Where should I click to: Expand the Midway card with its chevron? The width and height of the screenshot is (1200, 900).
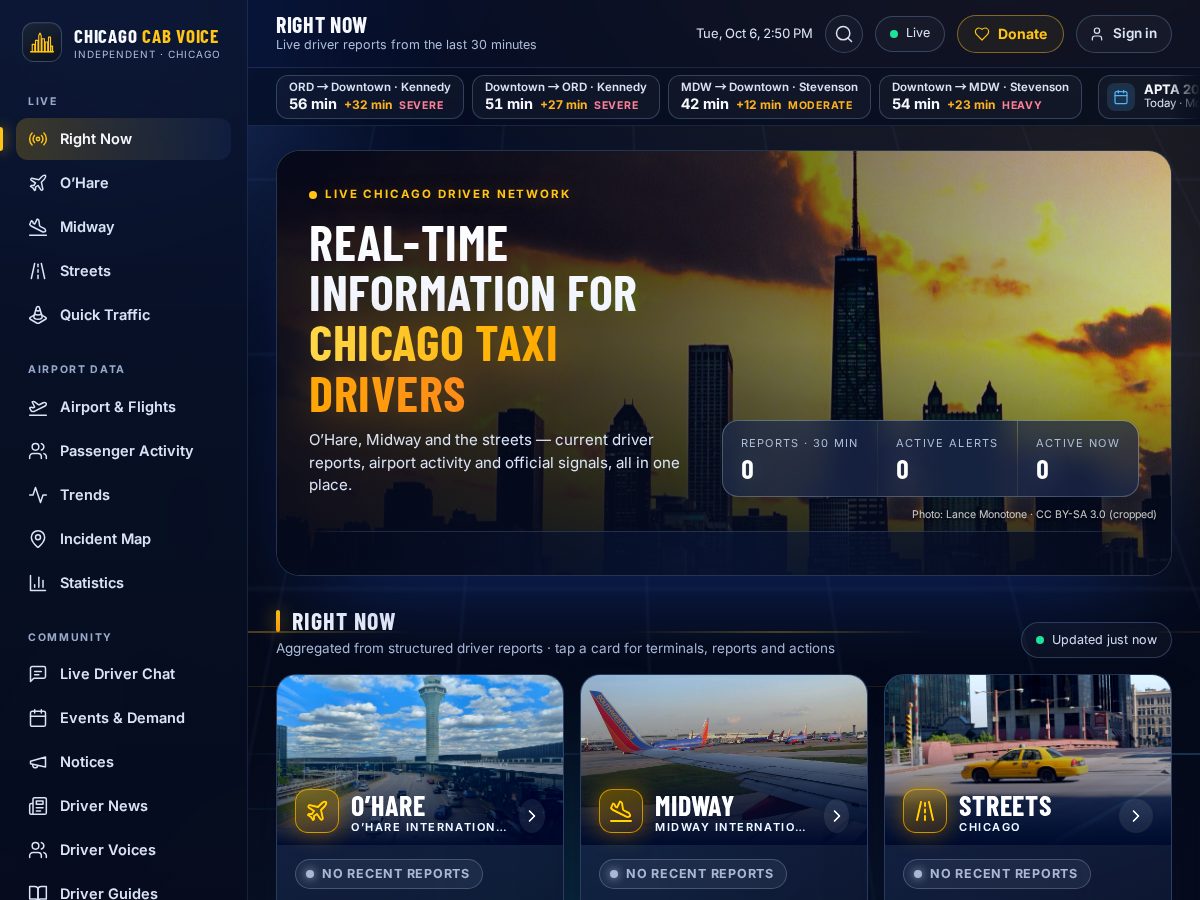coord(835,816)
